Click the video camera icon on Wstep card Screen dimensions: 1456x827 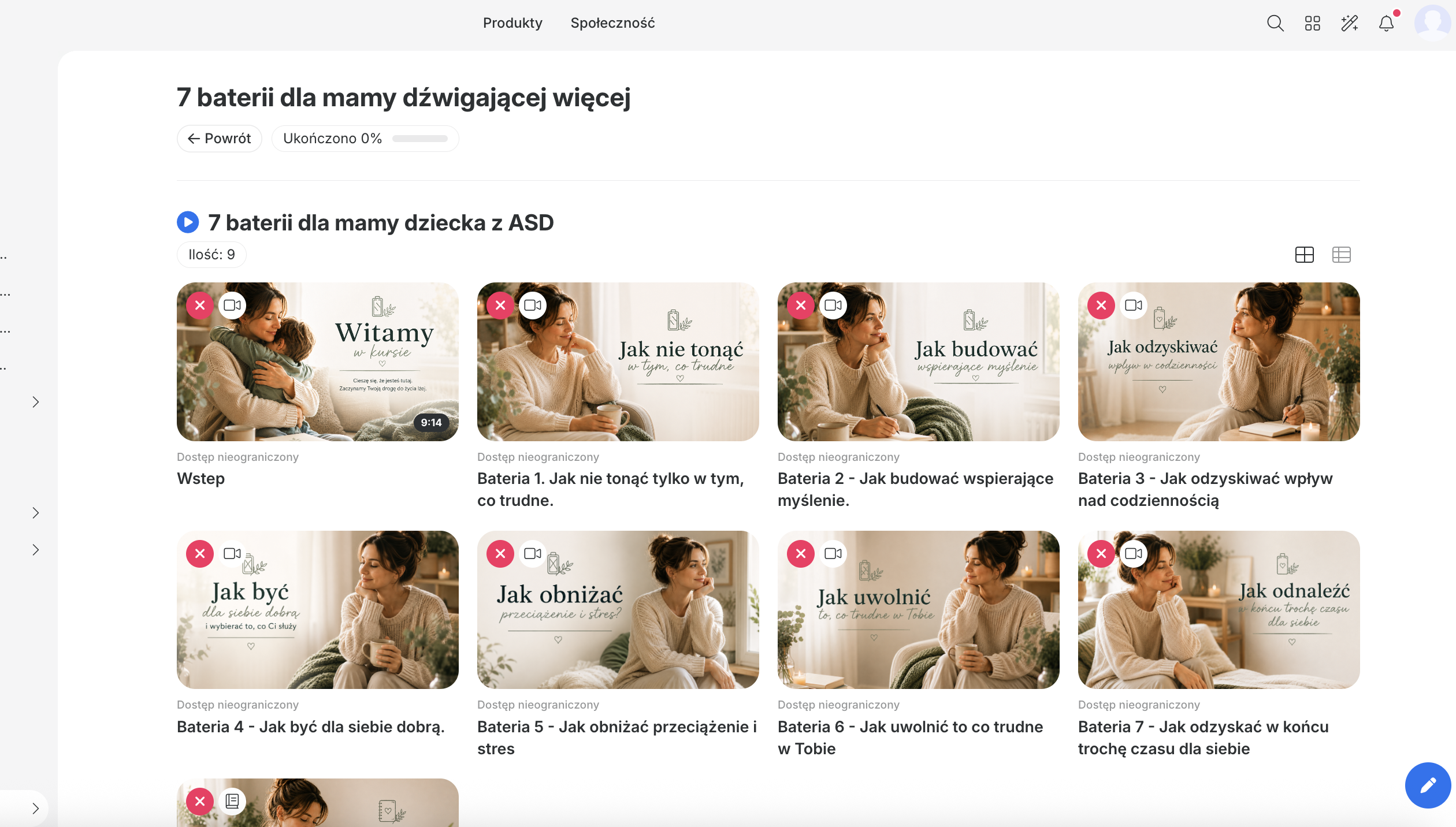(x=232, y=305)
